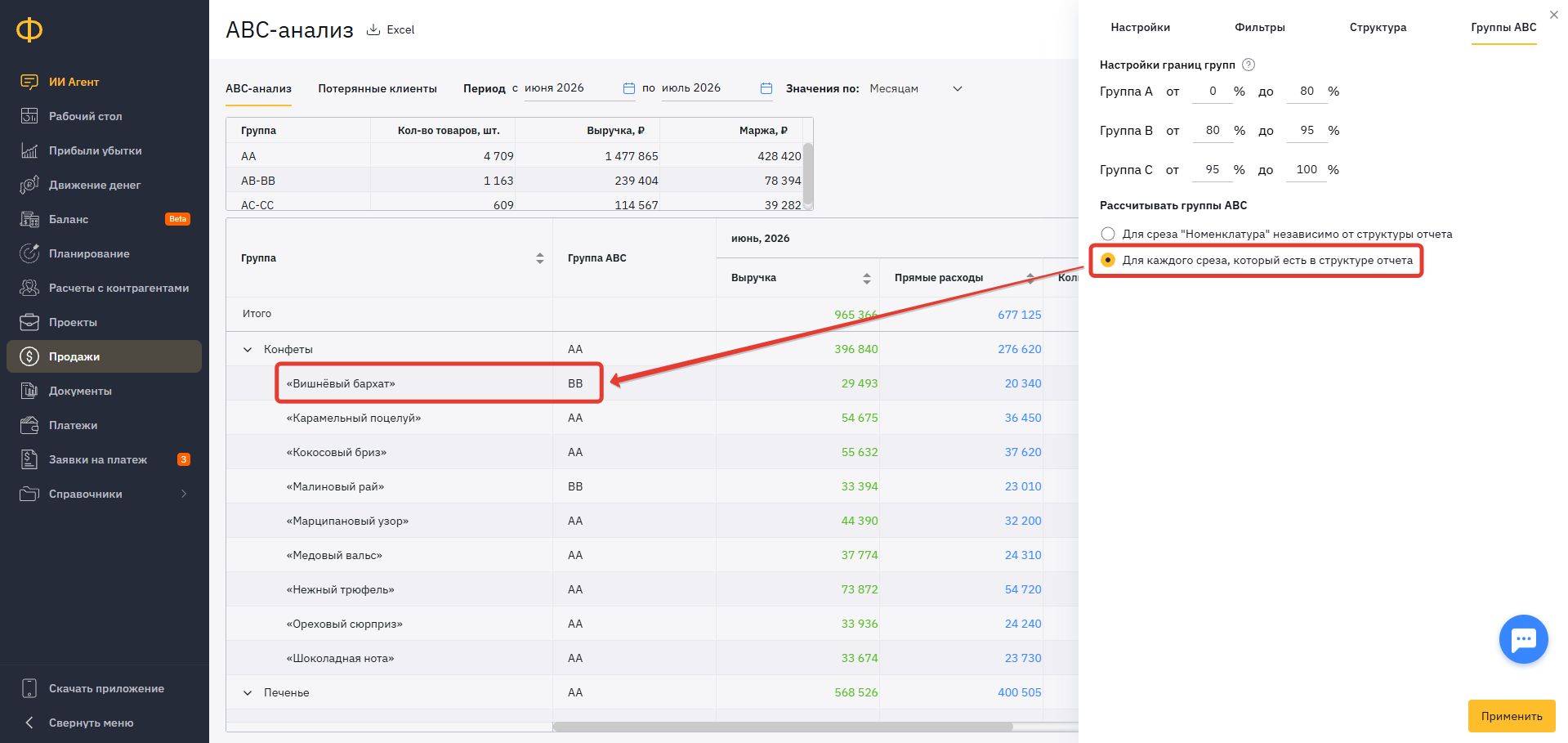This screenshot has height=743, width=1568.
Task: Open the start period calendar icon
Action: coord(629,88)
